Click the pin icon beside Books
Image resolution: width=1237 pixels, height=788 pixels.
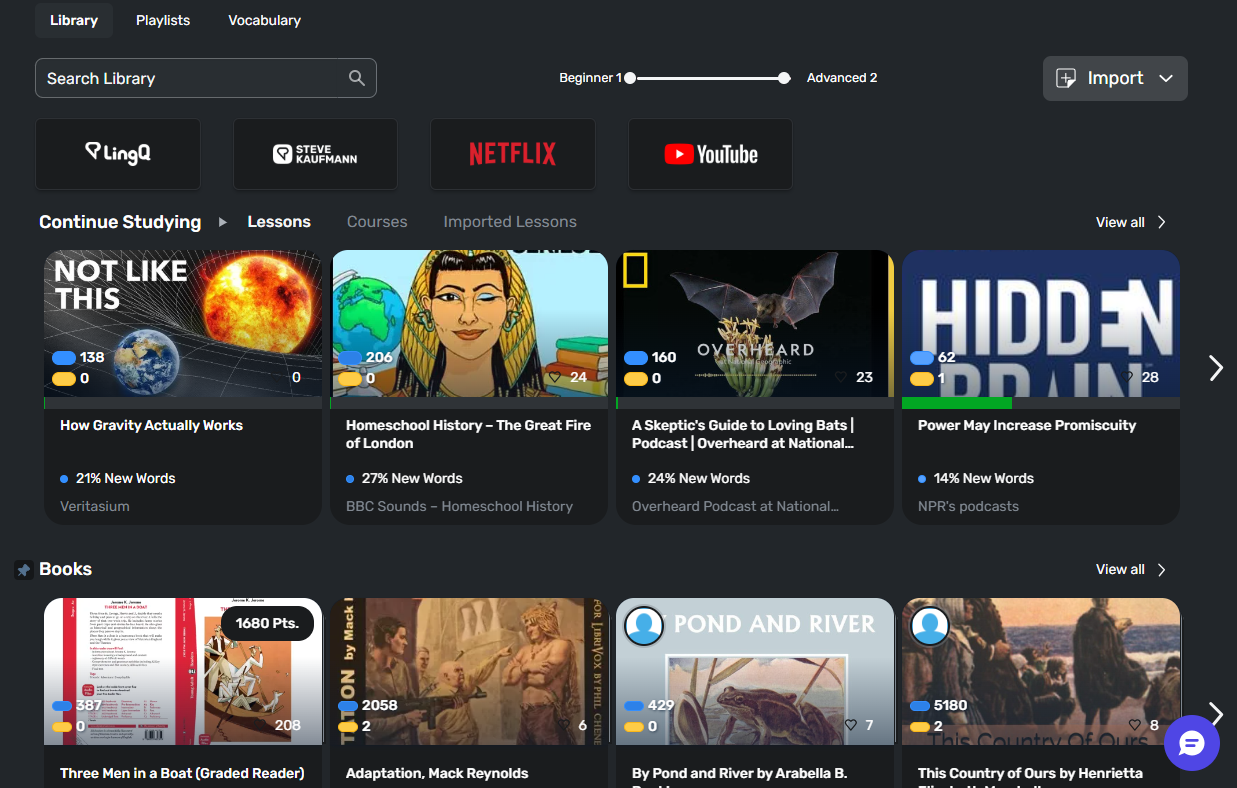click(24, 570)
